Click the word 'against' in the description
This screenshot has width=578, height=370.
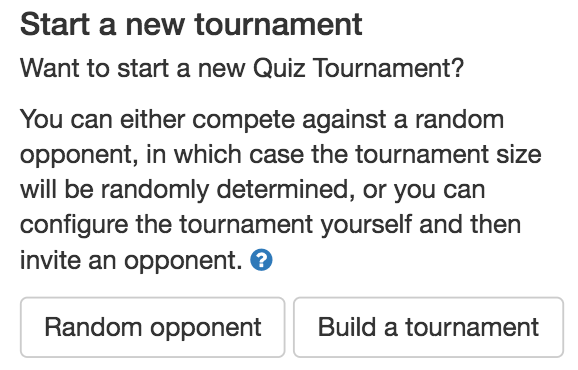(x=344, y=121)
